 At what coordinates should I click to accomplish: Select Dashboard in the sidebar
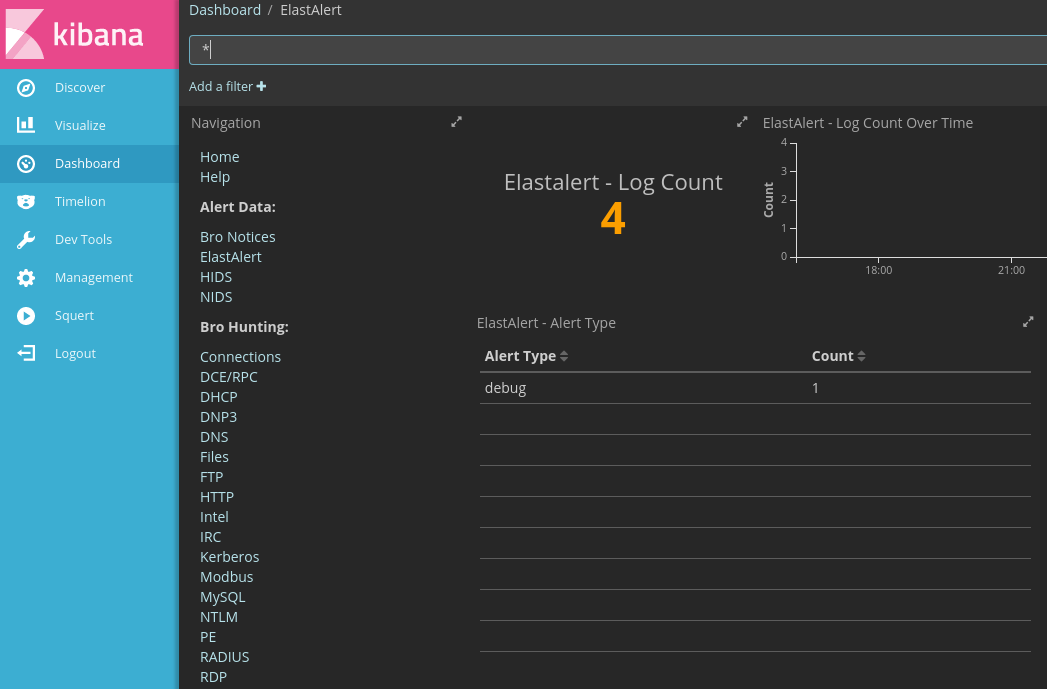pos(89,164)
